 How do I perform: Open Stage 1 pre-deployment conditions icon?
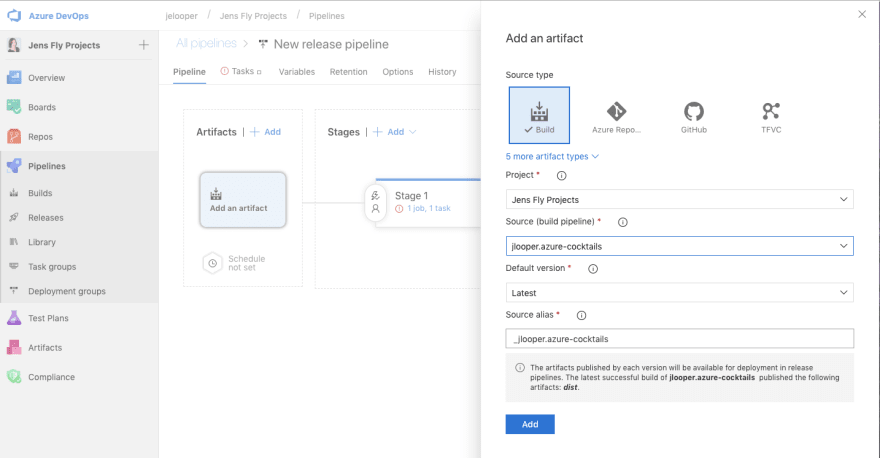[x=375, y=196]
